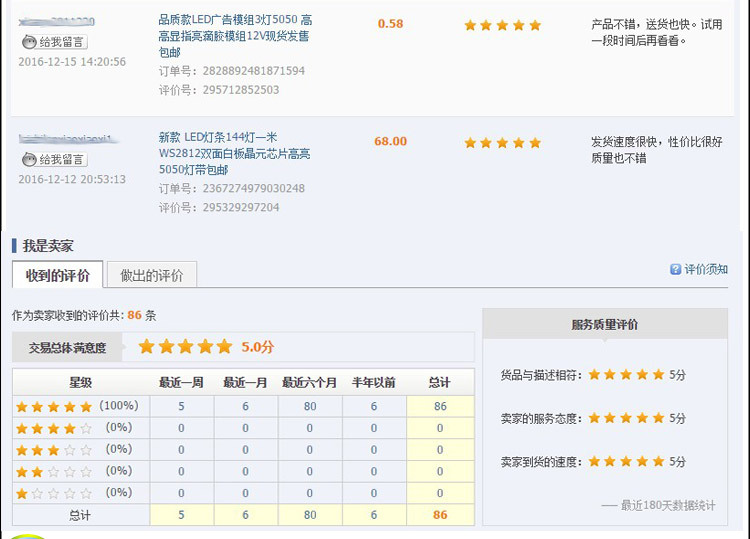
Task: Click the two-star (0%) row stars
Action: [54, 471]
